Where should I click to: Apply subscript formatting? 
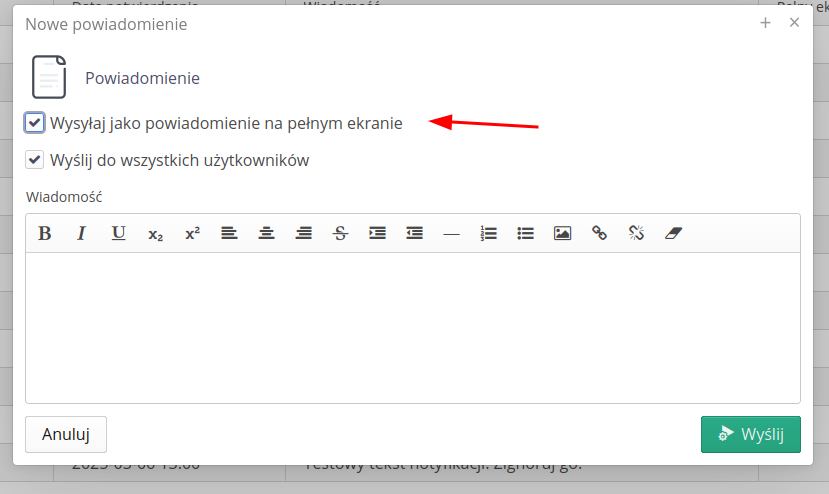156,233
